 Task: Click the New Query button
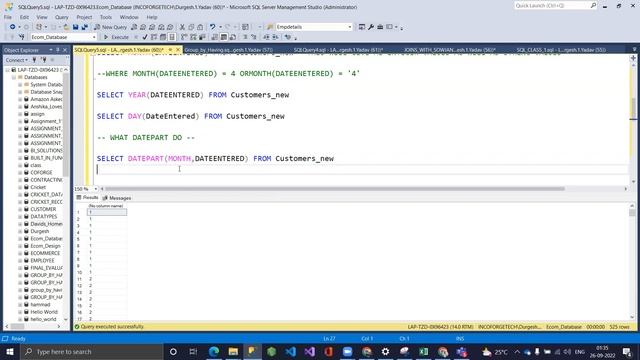(x=111, y=27)
